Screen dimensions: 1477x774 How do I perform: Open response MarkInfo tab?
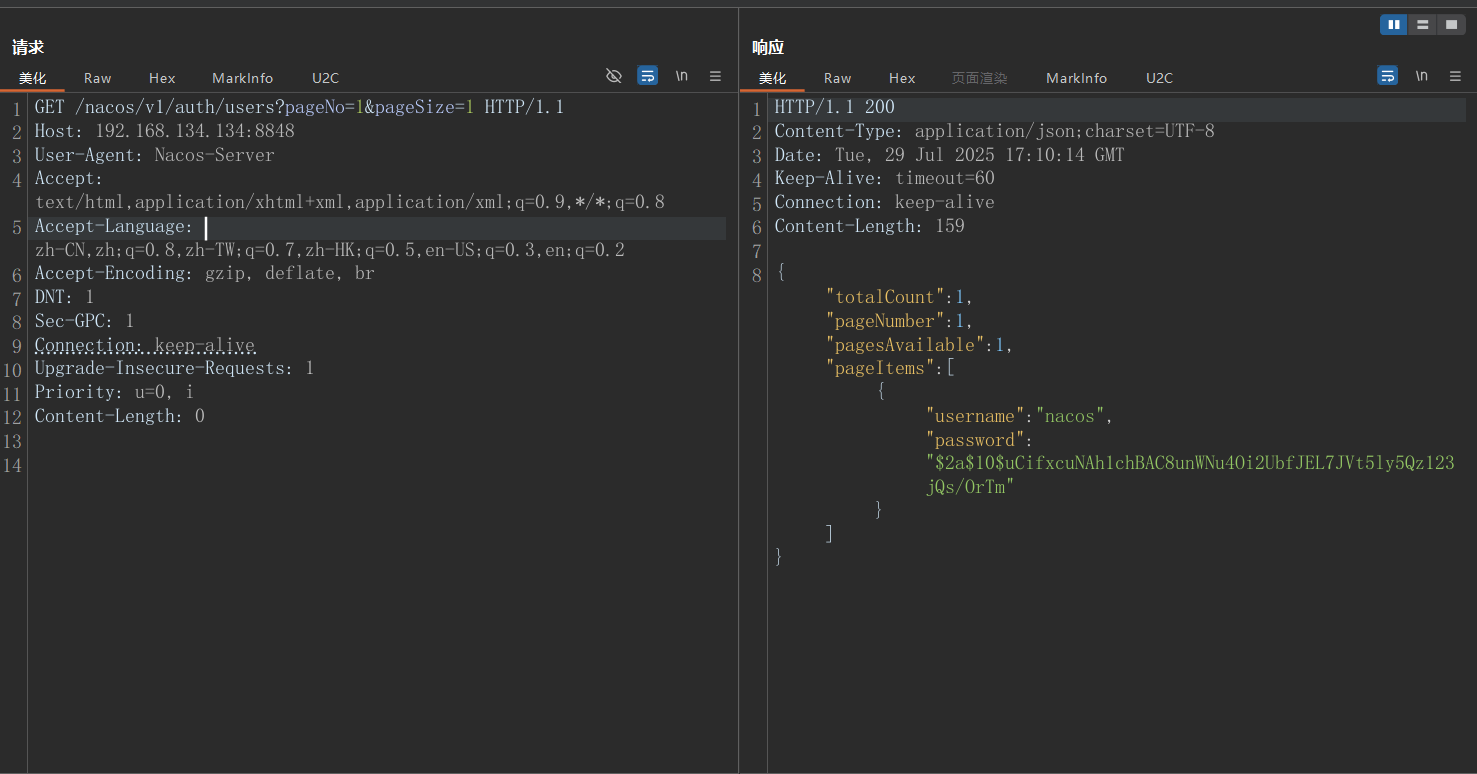(x=1076, y=78)
